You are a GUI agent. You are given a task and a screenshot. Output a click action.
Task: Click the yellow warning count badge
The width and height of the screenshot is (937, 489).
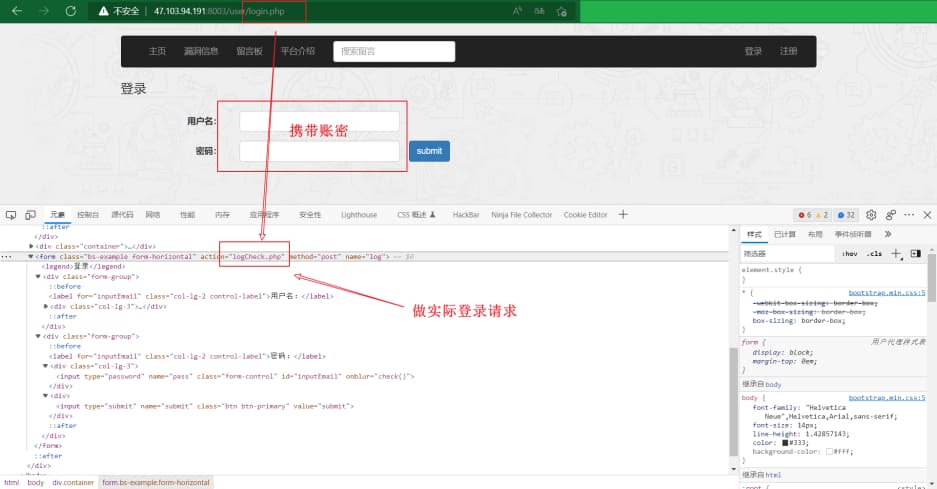click(822, 215)
